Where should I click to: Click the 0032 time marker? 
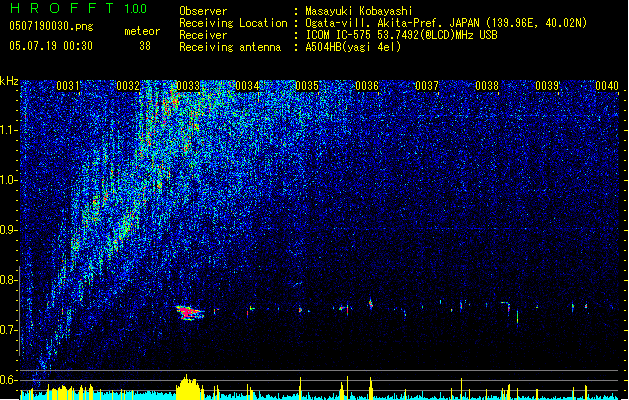128,86
